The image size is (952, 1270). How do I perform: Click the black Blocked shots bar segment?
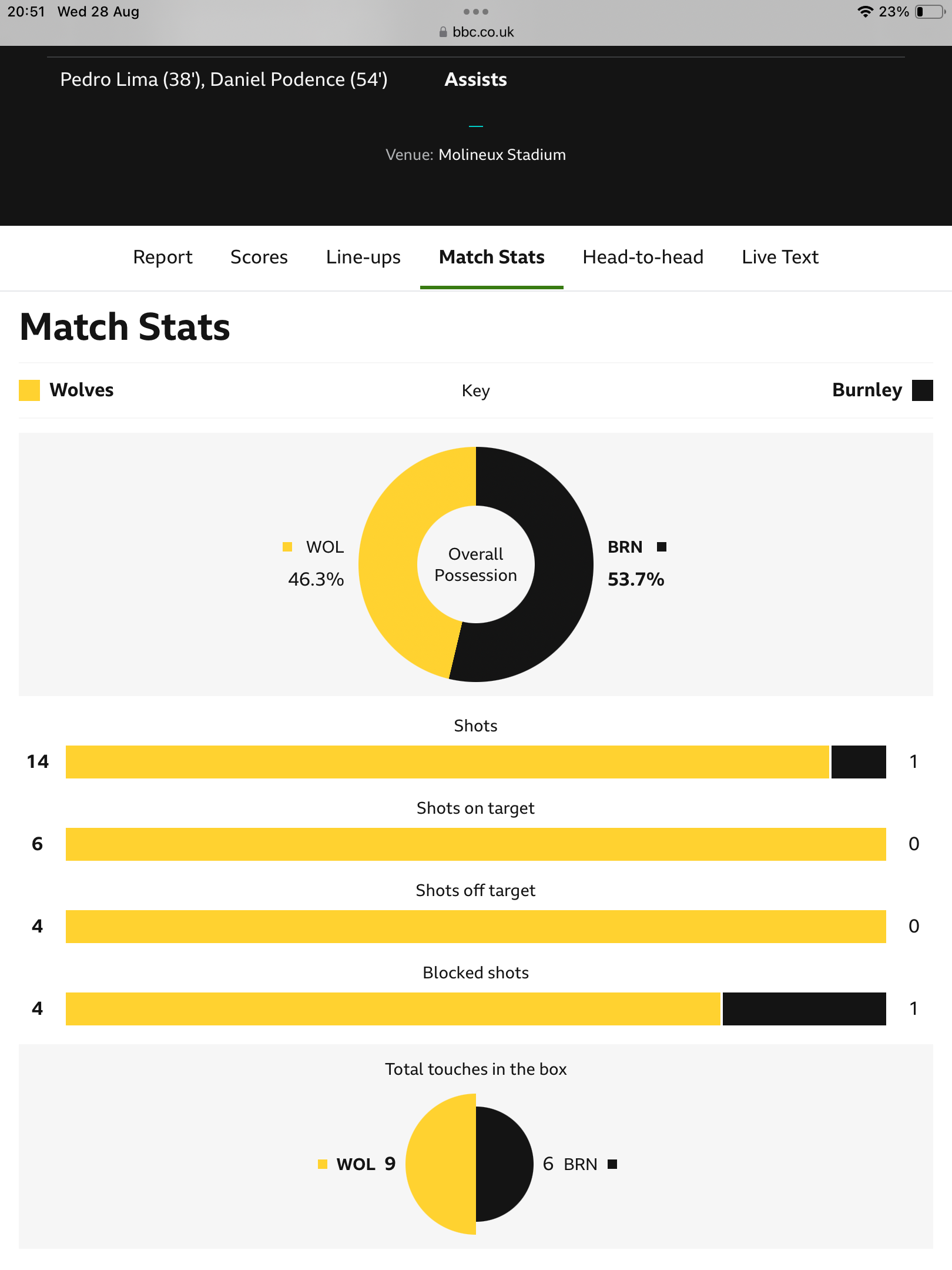coord(804,1009)
